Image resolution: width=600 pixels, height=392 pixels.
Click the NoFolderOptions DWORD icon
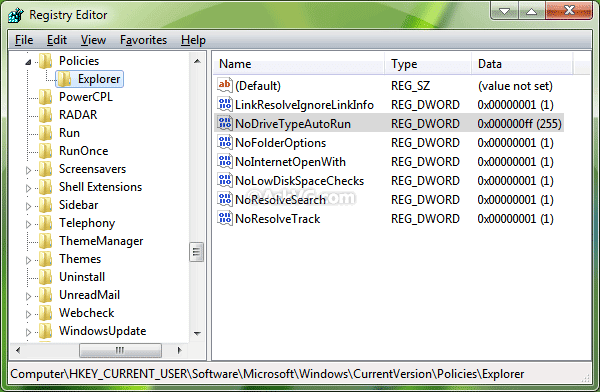(x=225, y=142)
